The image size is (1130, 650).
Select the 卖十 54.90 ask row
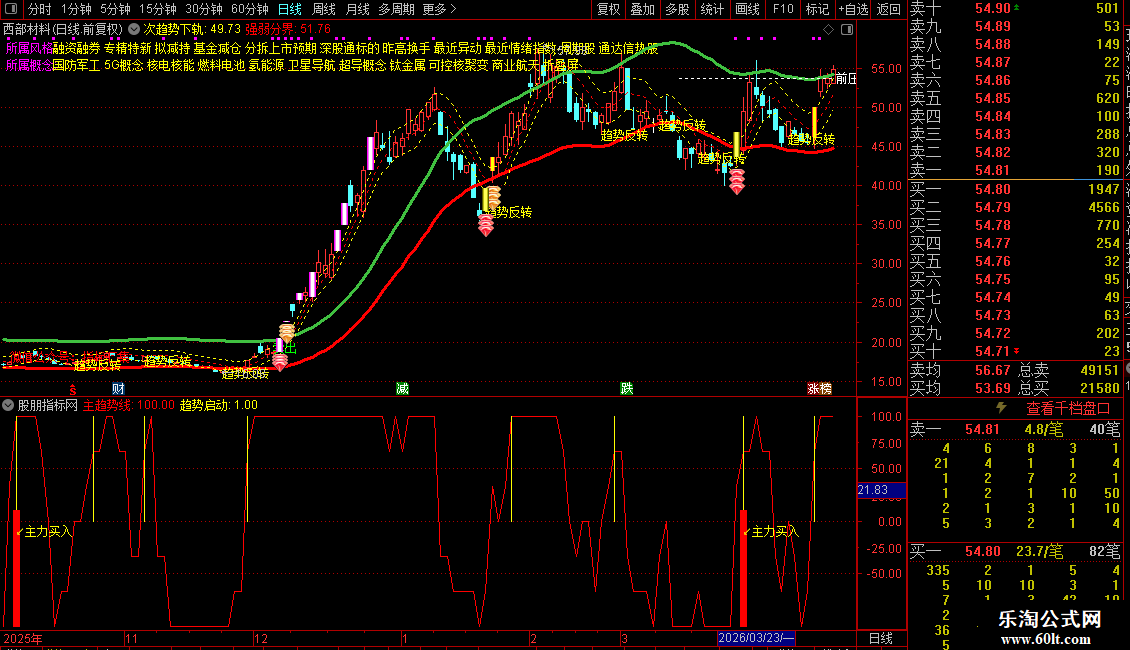coord(1015,9)
